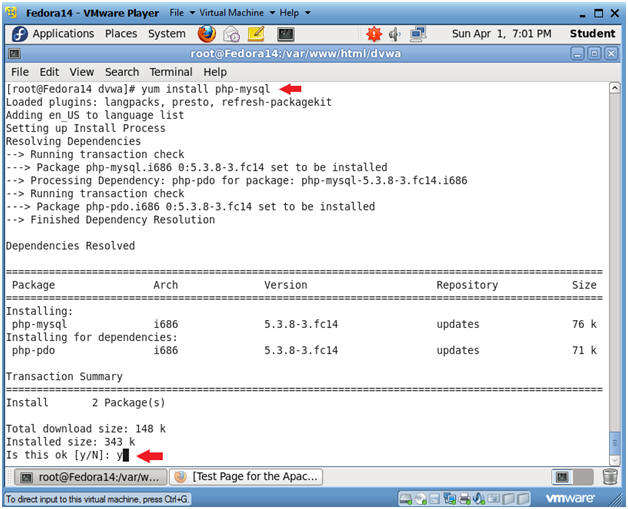Image resolution: width=628 pixels, height=509 pixels.
Task: Click the 'Arch' column header
Action: (165, 285)
